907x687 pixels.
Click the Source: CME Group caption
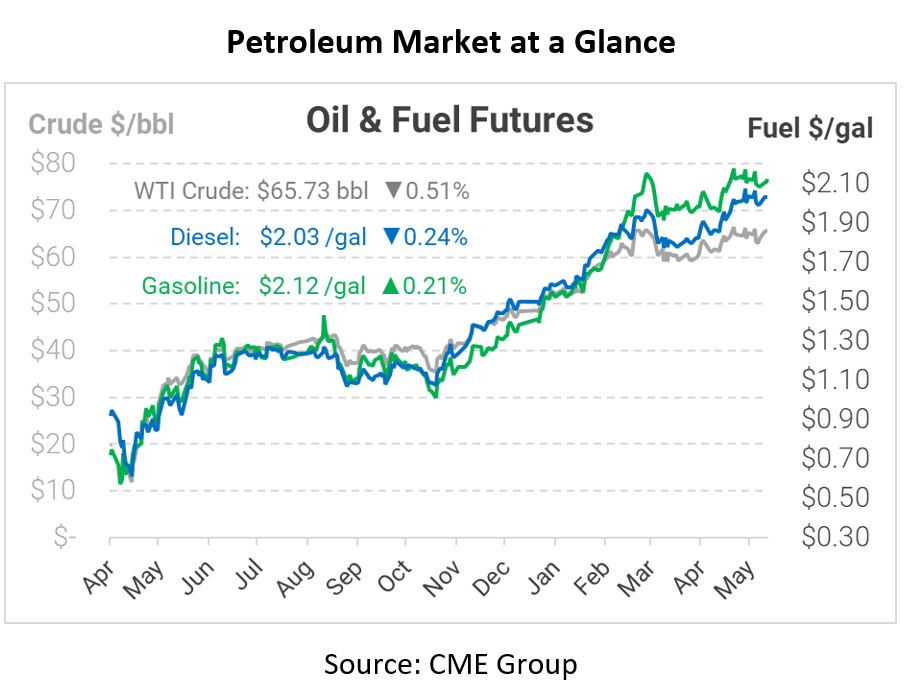[450, 663]
